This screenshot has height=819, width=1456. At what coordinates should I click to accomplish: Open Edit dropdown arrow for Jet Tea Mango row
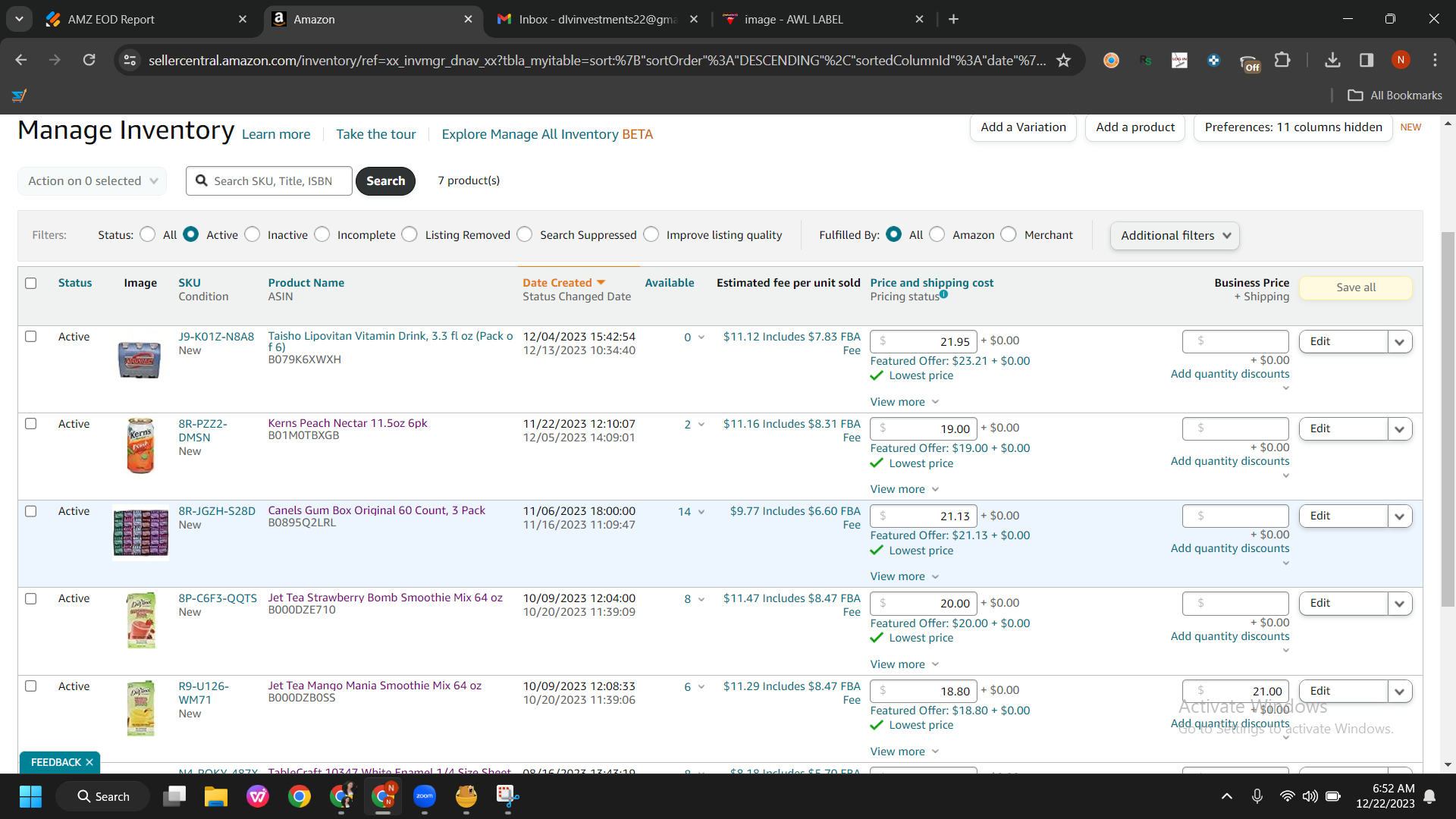click(1399, 691)
